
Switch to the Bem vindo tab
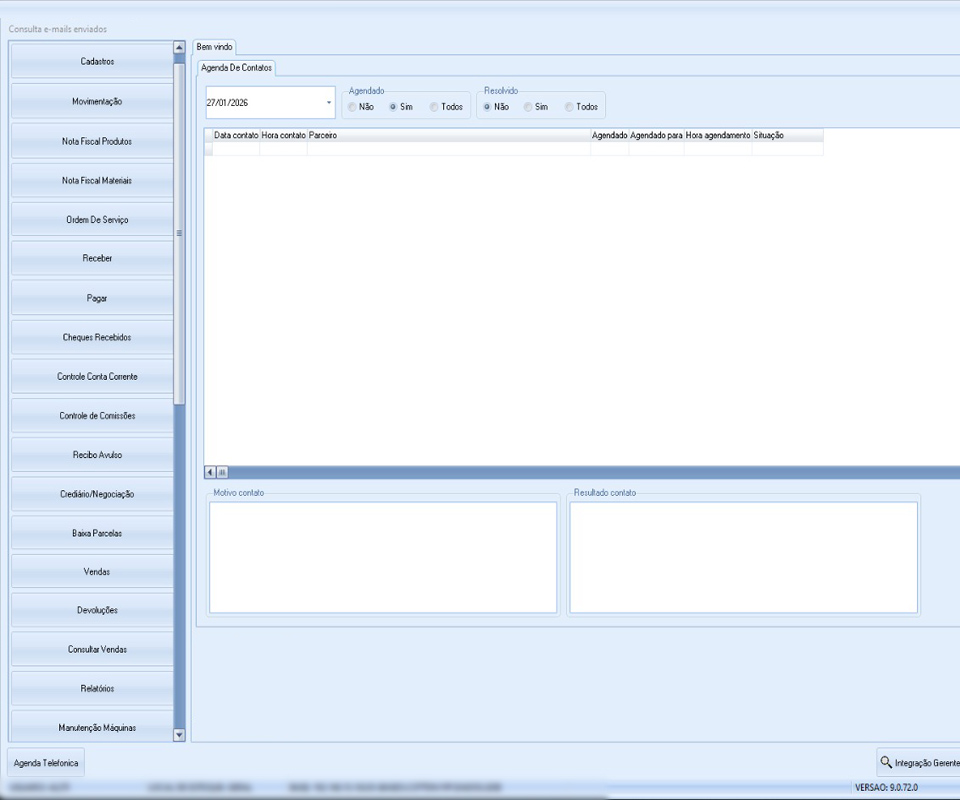tap(214, 47)
